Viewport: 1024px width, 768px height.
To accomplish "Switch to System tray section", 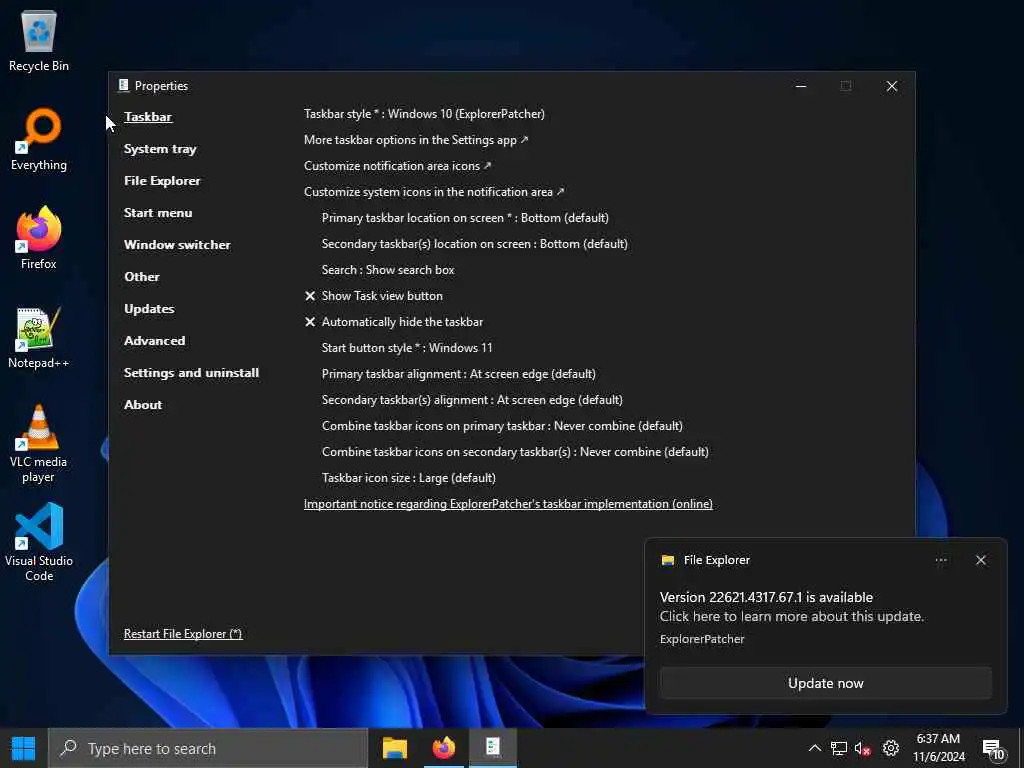I will [160, 149].
